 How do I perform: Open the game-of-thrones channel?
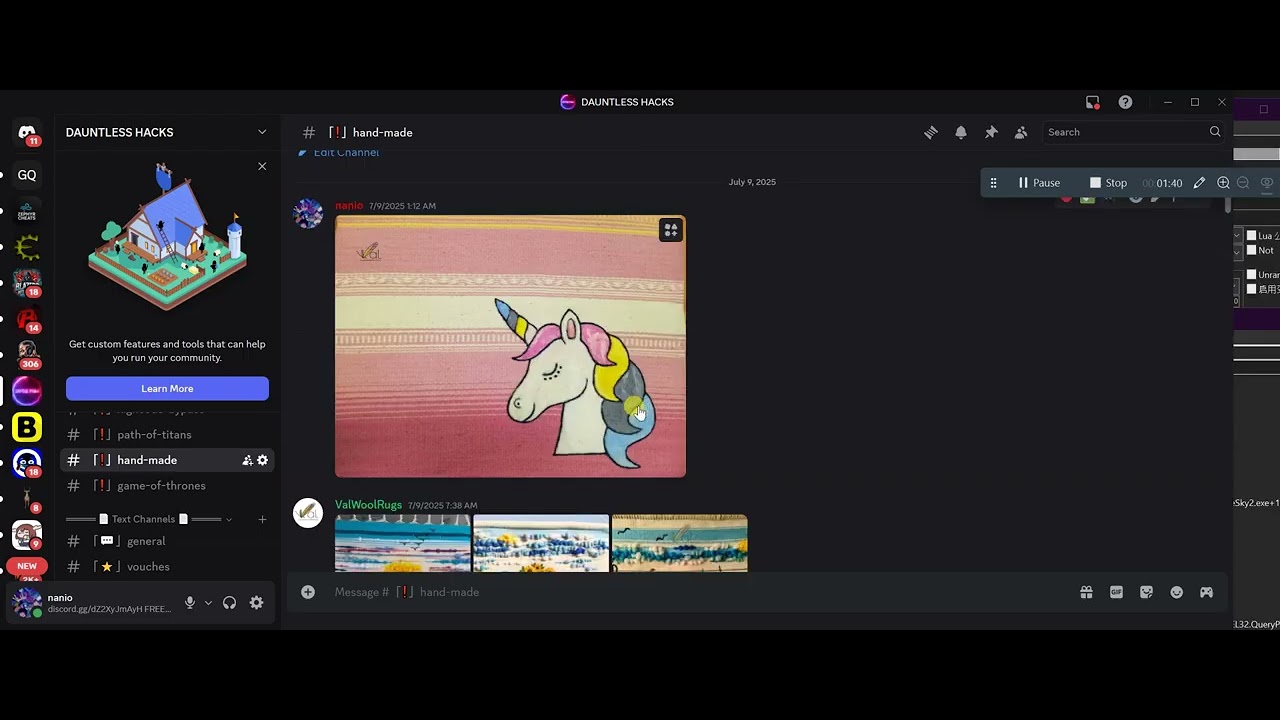coord(167,486)
